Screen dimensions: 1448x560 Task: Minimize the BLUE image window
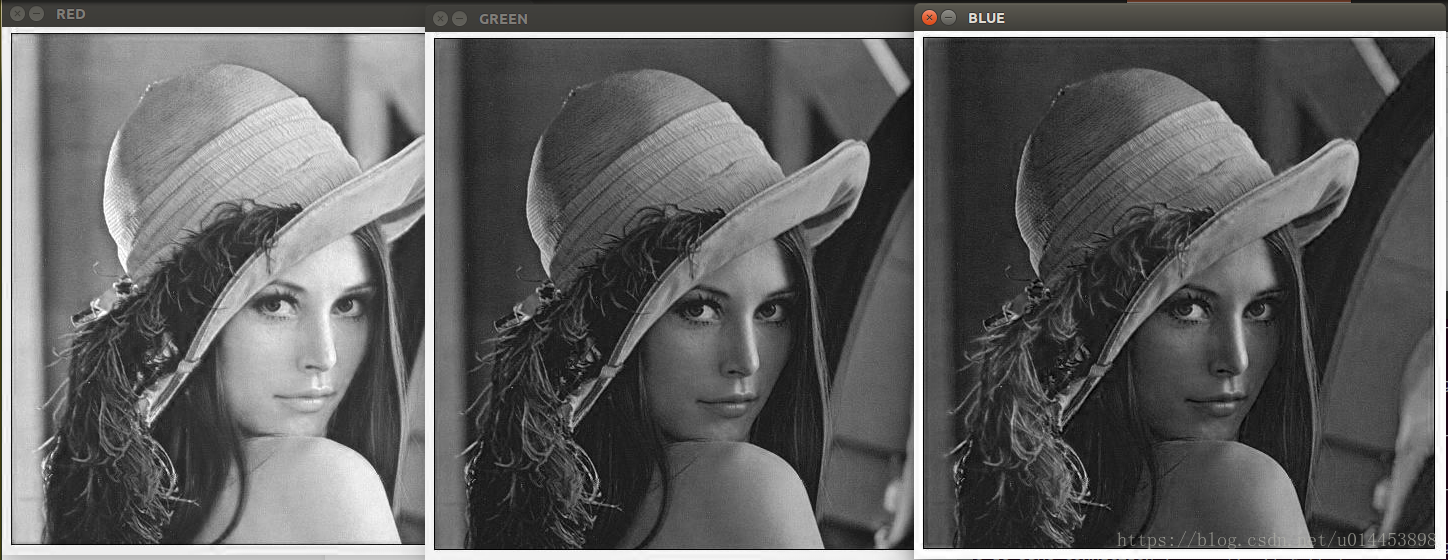pyautogui.click(x=949, y=18)
